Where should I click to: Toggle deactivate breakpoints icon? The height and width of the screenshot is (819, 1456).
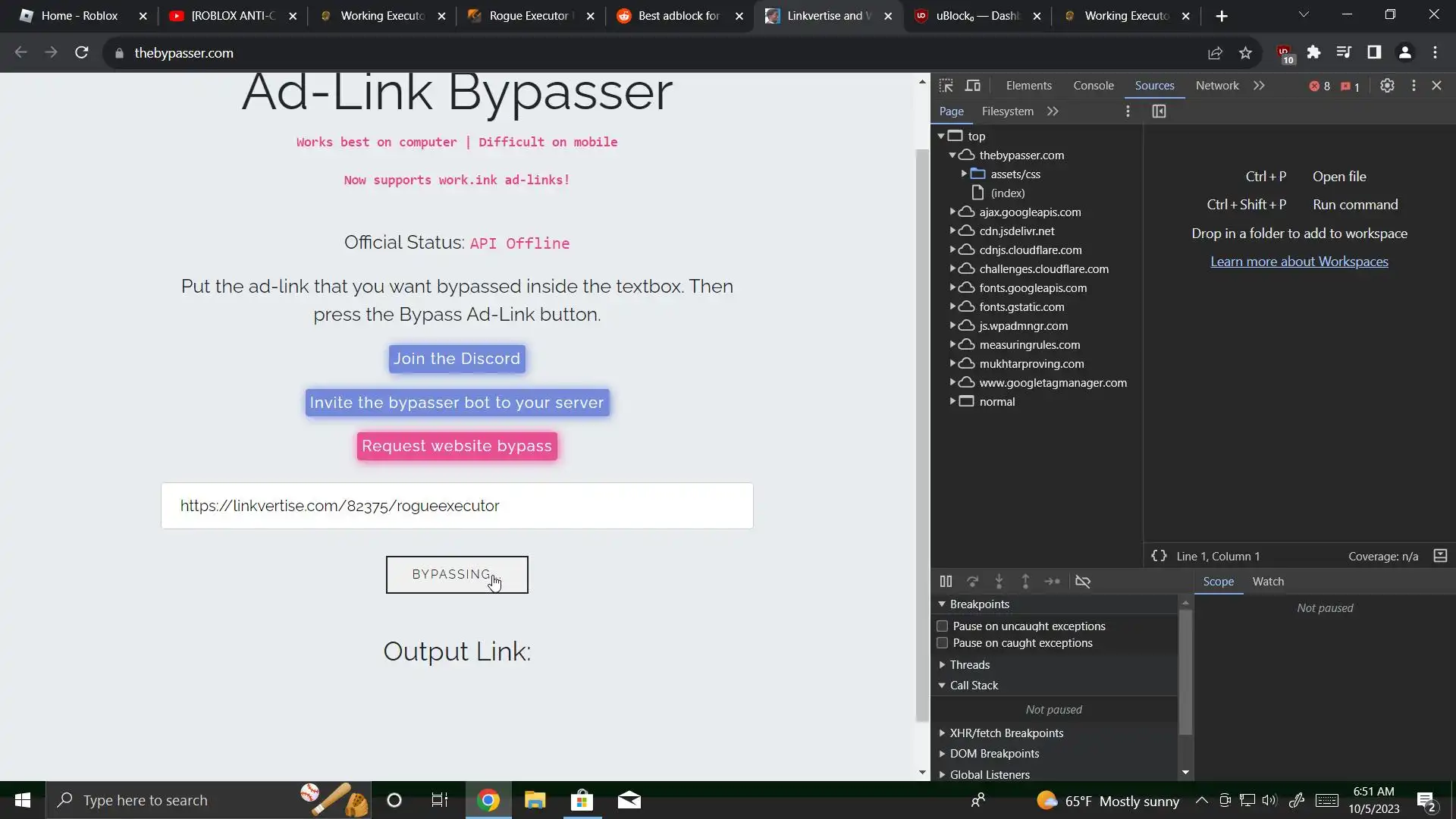pos(1083,582)
